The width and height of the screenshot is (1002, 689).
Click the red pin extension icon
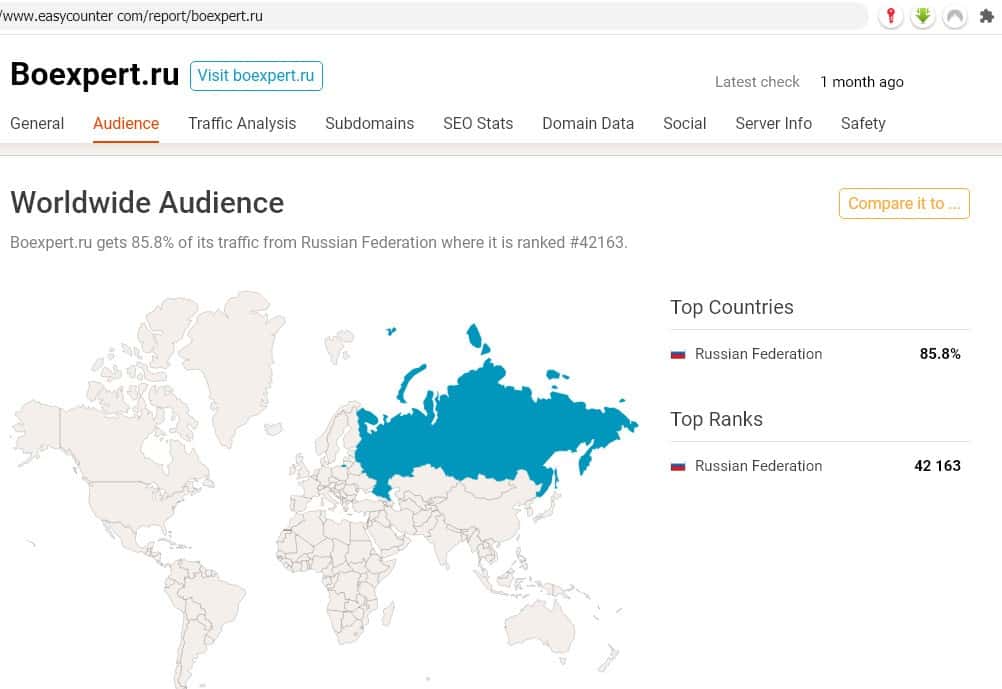890,16
